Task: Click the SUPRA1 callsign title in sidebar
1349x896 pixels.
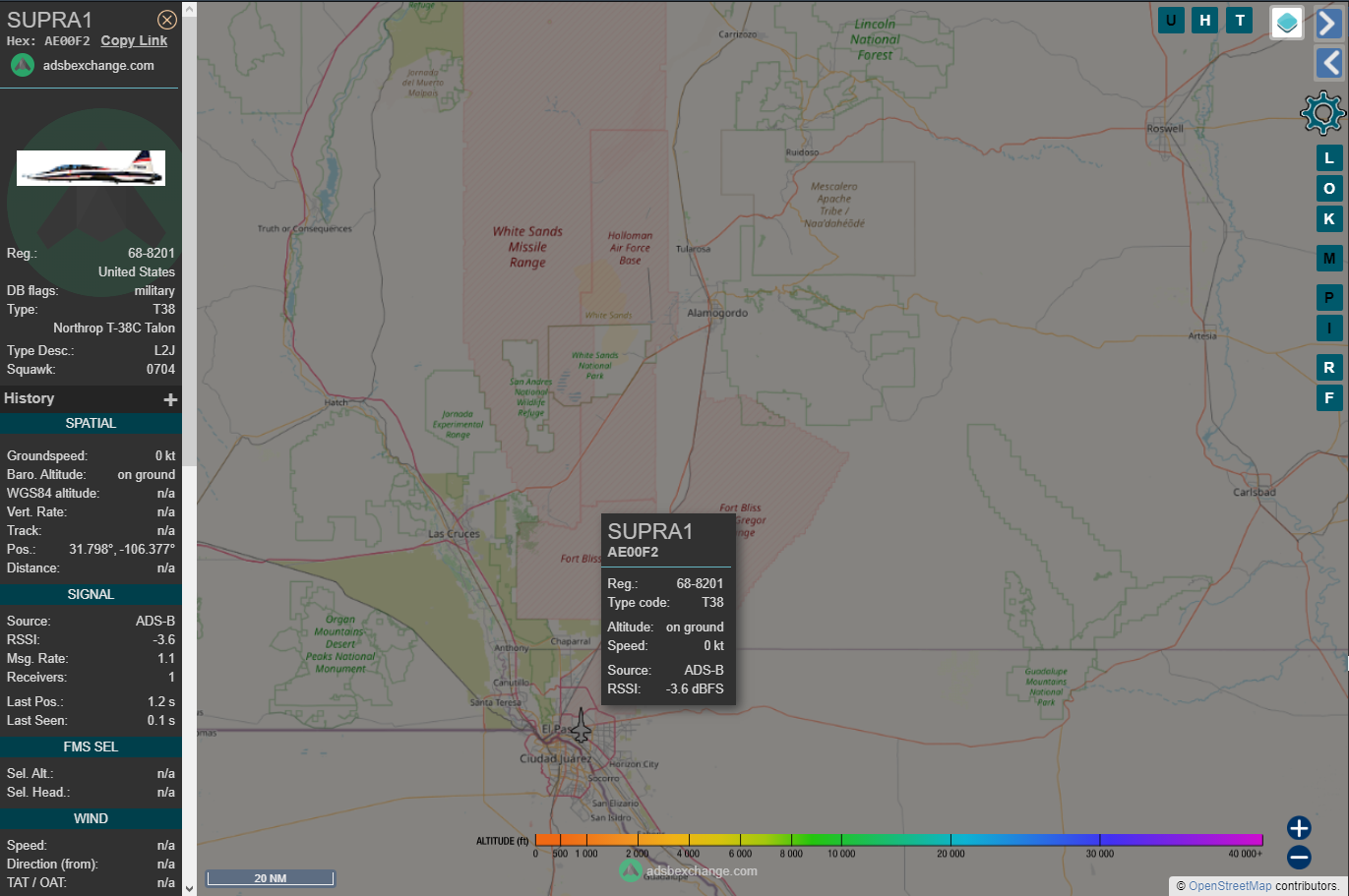Action: (49, 20)
